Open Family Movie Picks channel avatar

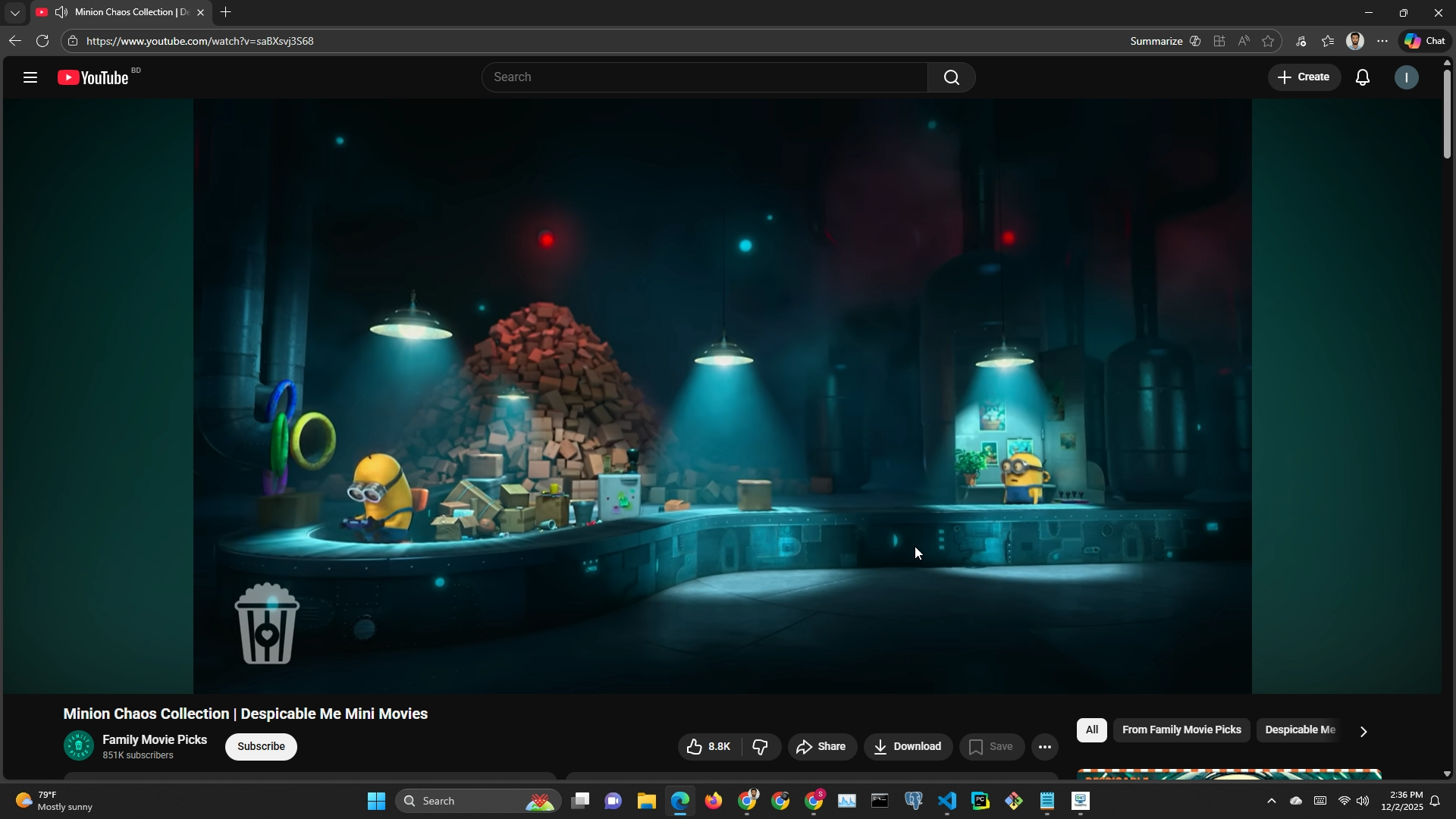(x=79, y=746)
